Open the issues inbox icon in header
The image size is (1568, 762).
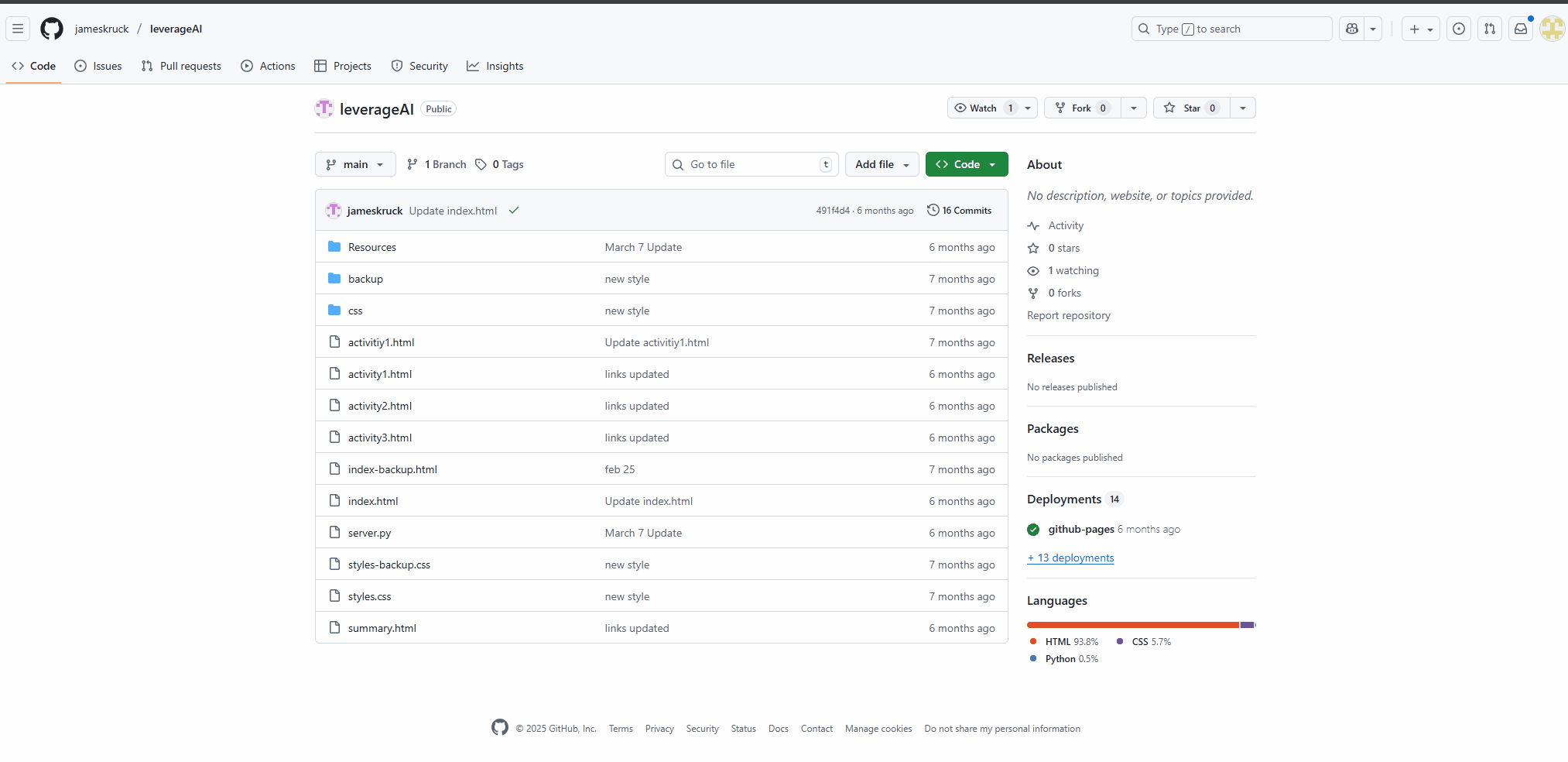1459,29
